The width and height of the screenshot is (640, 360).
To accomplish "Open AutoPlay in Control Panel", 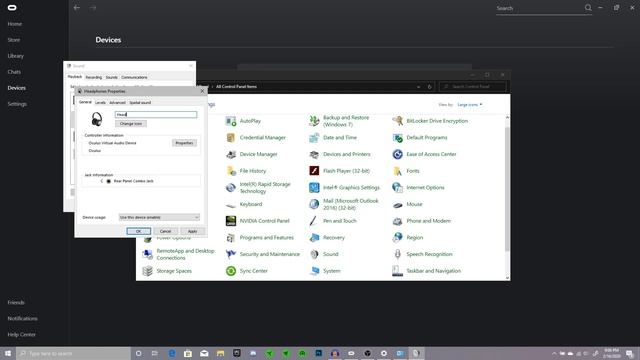I will click(x=243, y=121).
